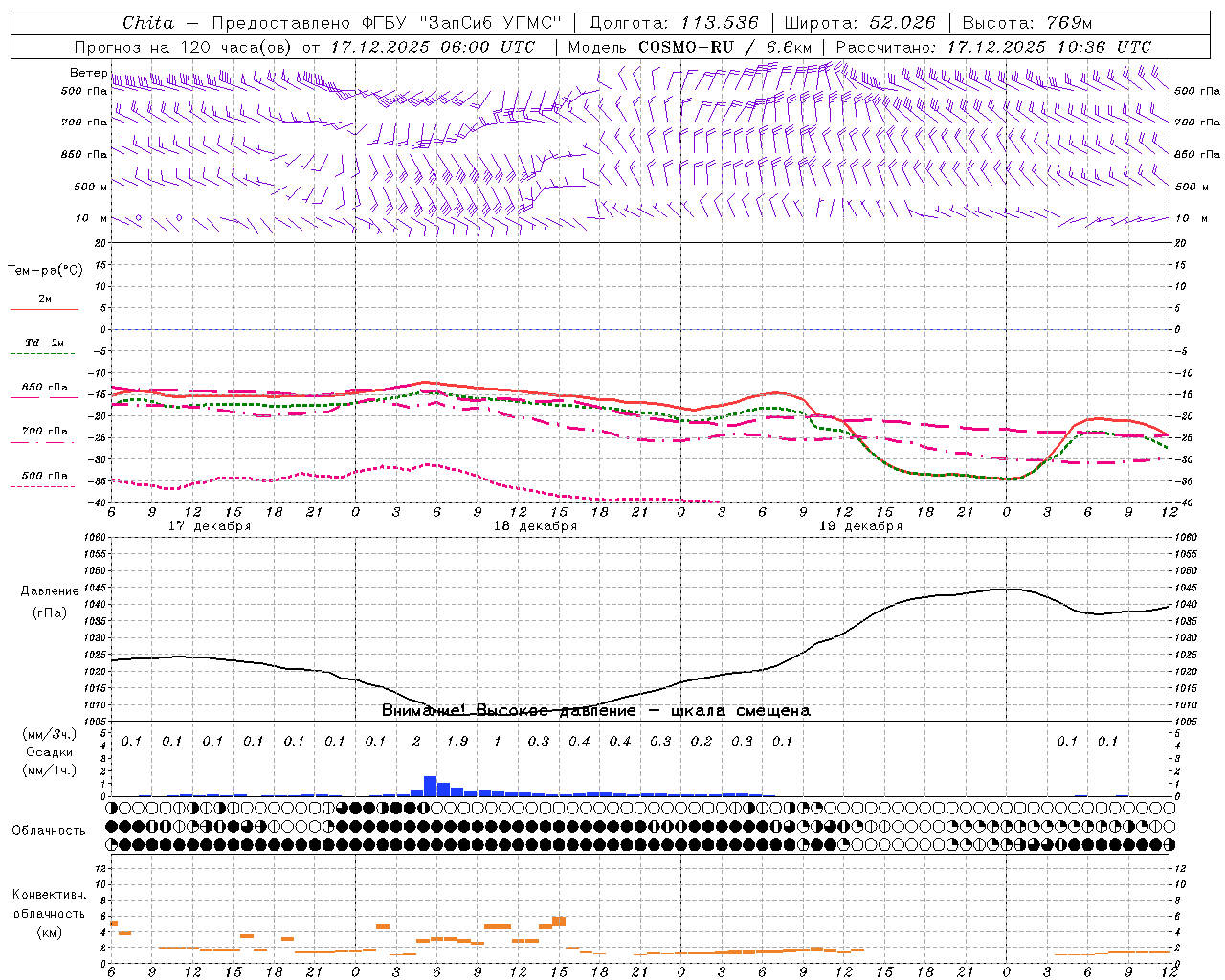
Task: Click the "Предоставлено ФГБУ ЗапСиб УГМС" provider text
Action: click(387, 23)
